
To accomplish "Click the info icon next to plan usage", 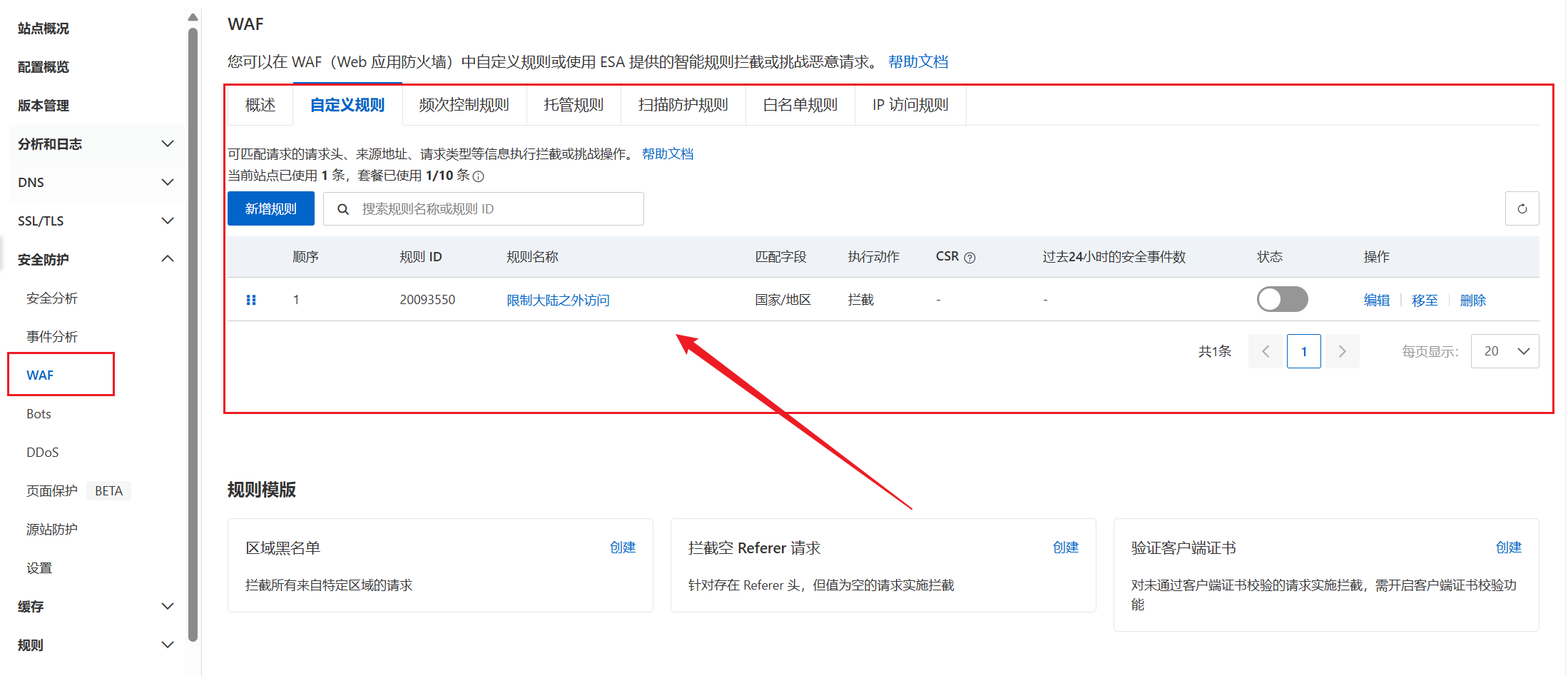I will coord(479,176).
